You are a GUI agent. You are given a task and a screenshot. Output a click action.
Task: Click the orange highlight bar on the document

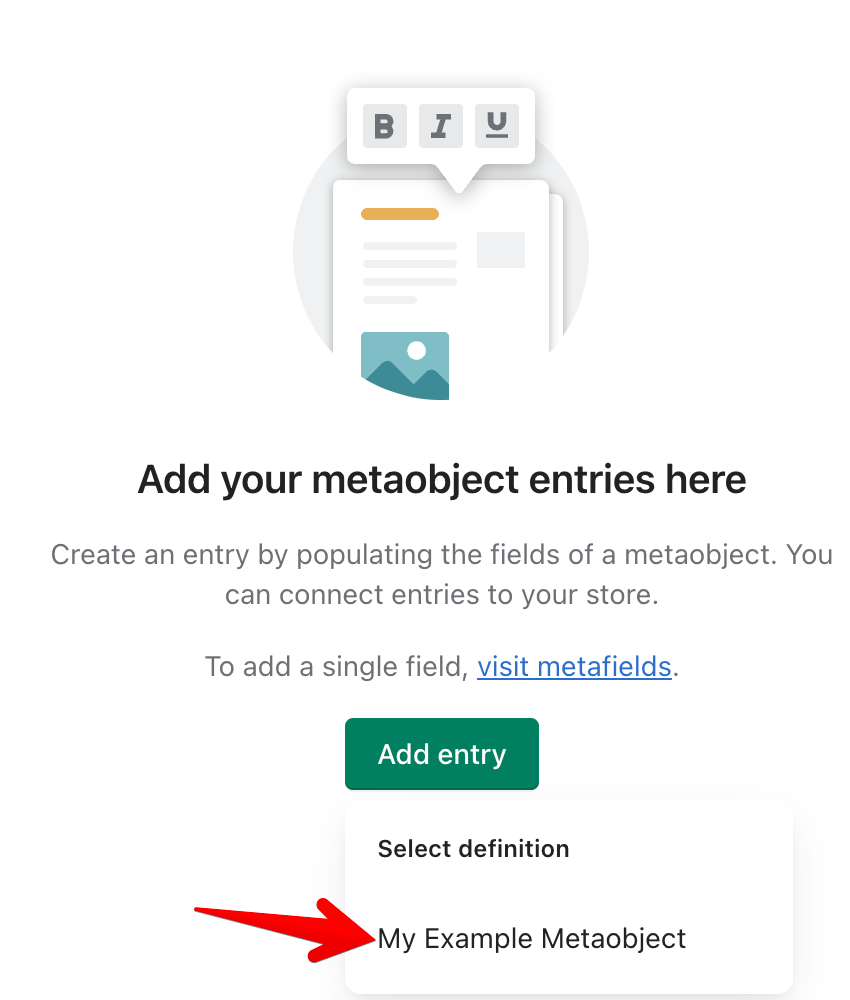400,213
